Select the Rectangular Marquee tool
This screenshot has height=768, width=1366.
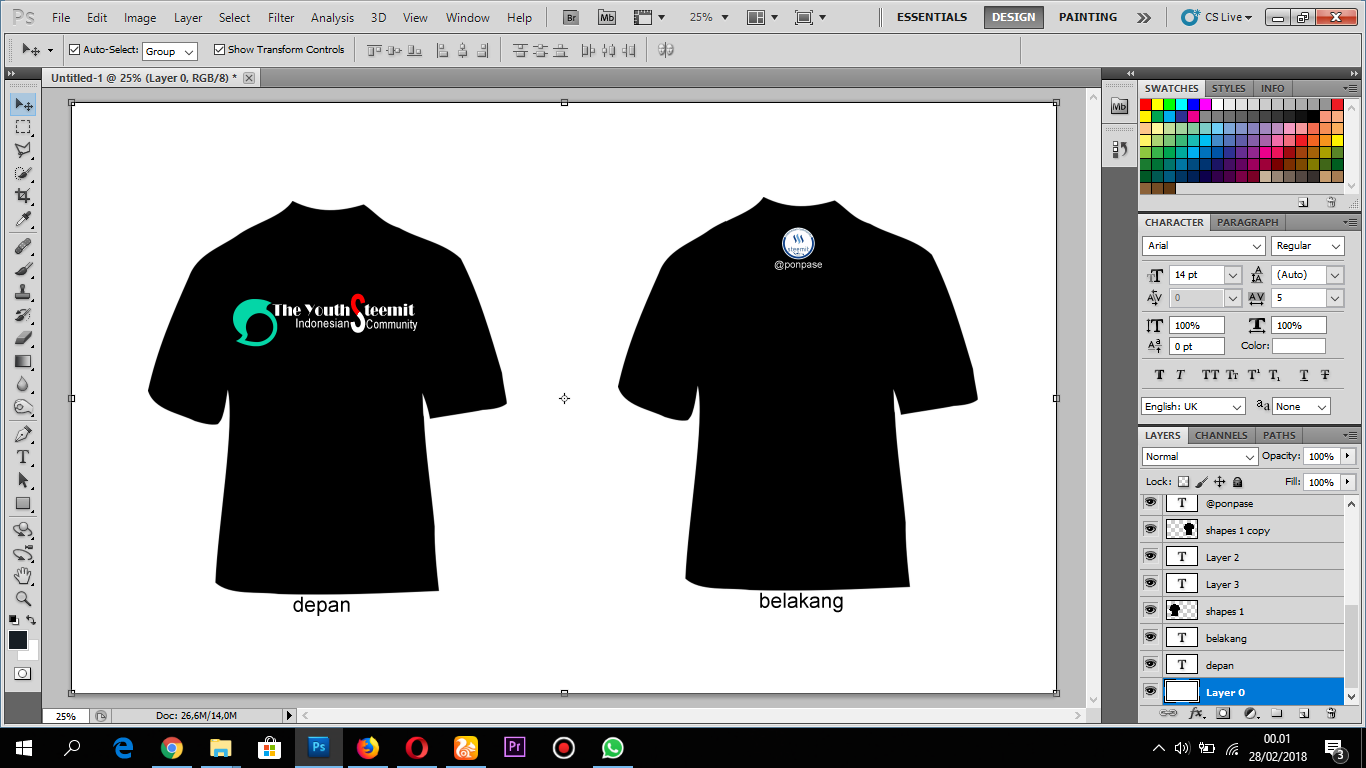point(23,127)
